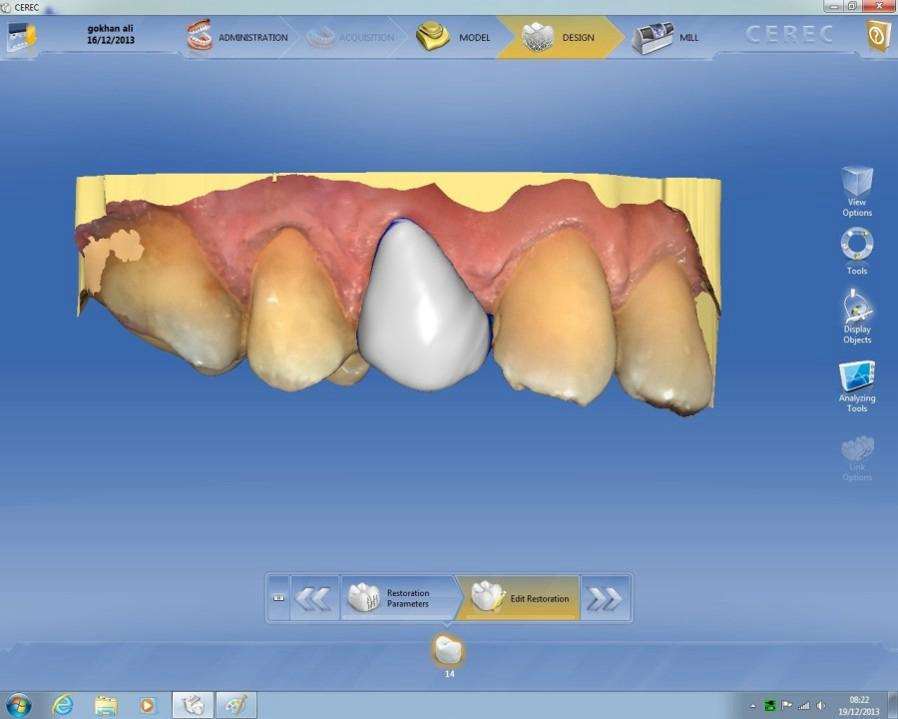Select the Edit Restoration step
The image size is (898, 719).
[x=520, y=598]
